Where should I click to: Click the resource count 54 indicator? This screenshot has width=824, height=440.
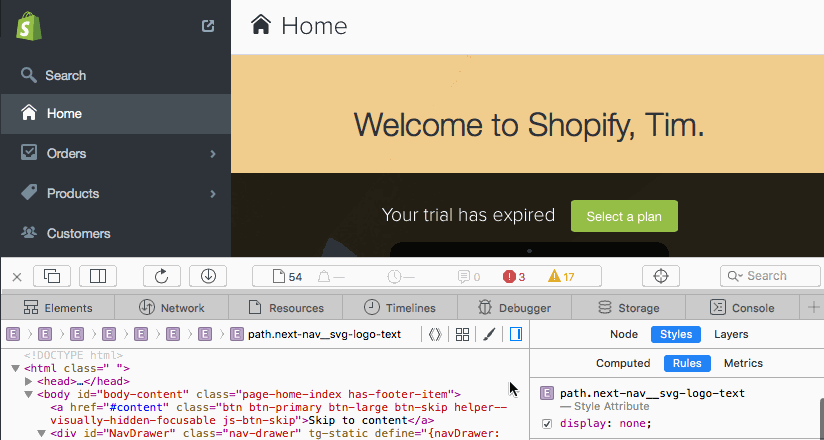[x=287, y=277]
